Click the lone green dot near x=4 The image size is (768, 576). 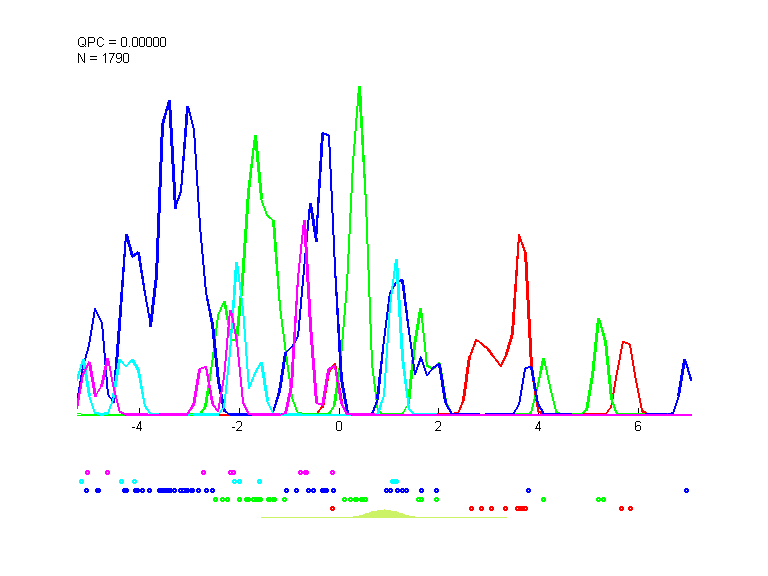[x=543, y=499]
